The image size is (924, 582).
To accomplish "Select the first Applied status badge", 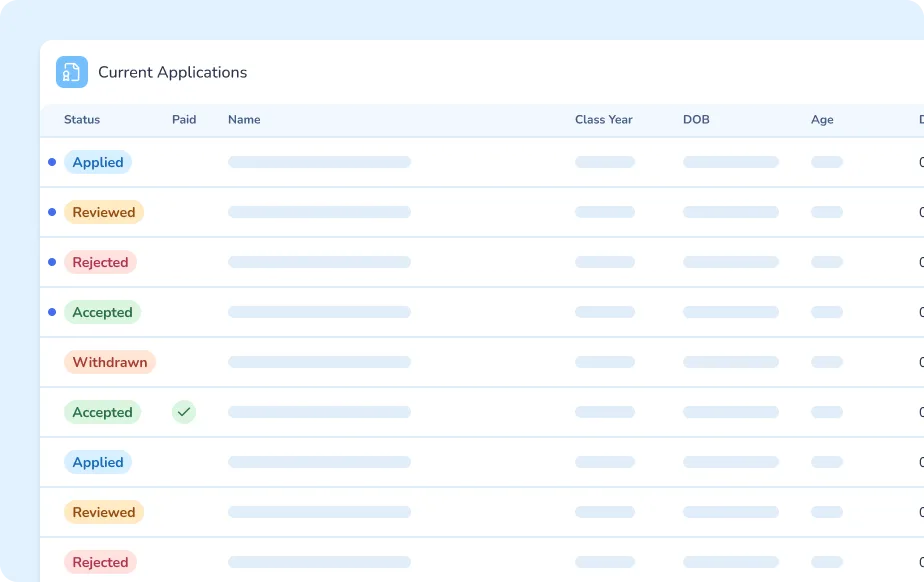I will 98,162.
